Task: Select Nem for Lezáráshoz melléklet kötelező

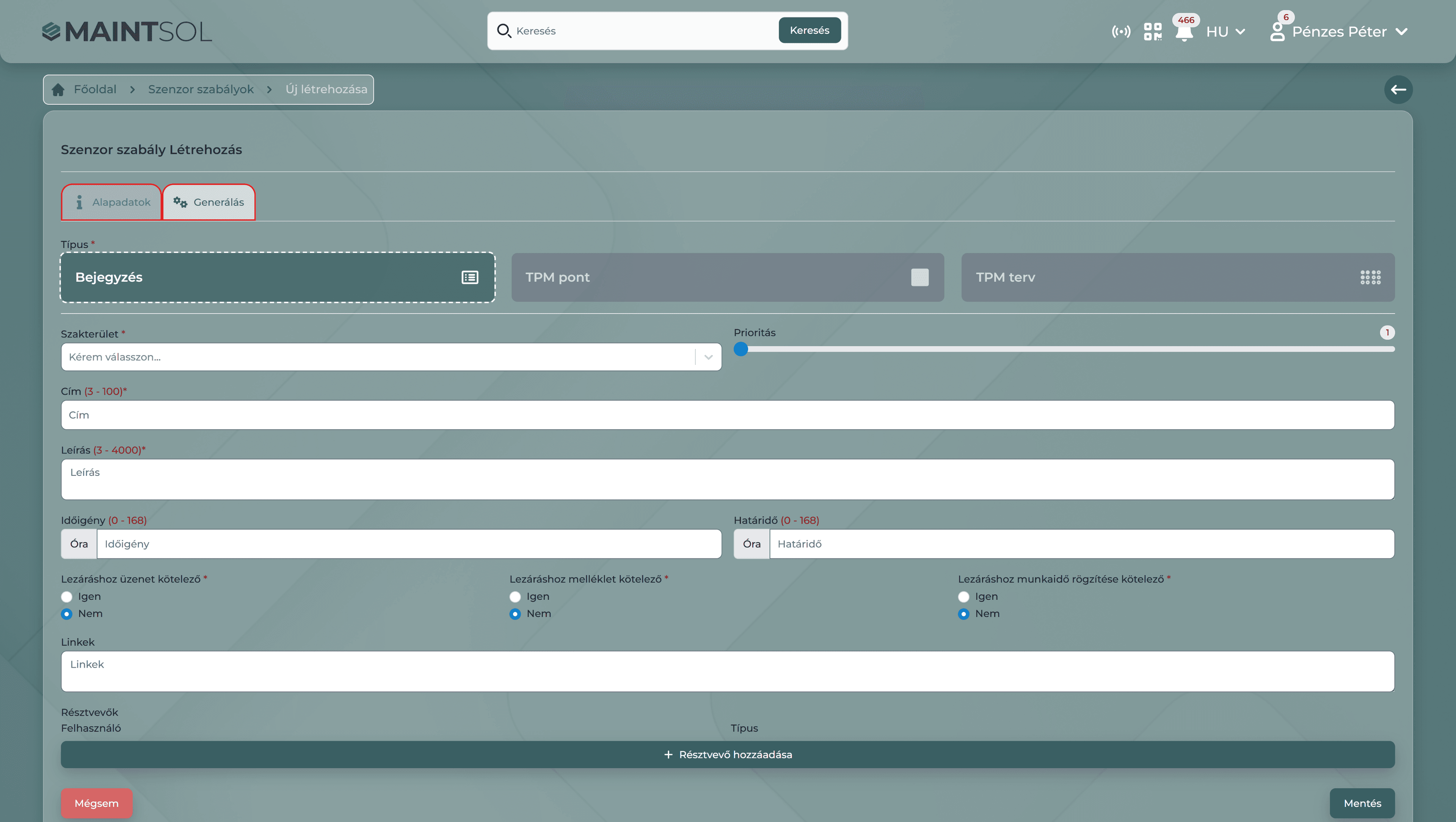Action: click(515, 614)
